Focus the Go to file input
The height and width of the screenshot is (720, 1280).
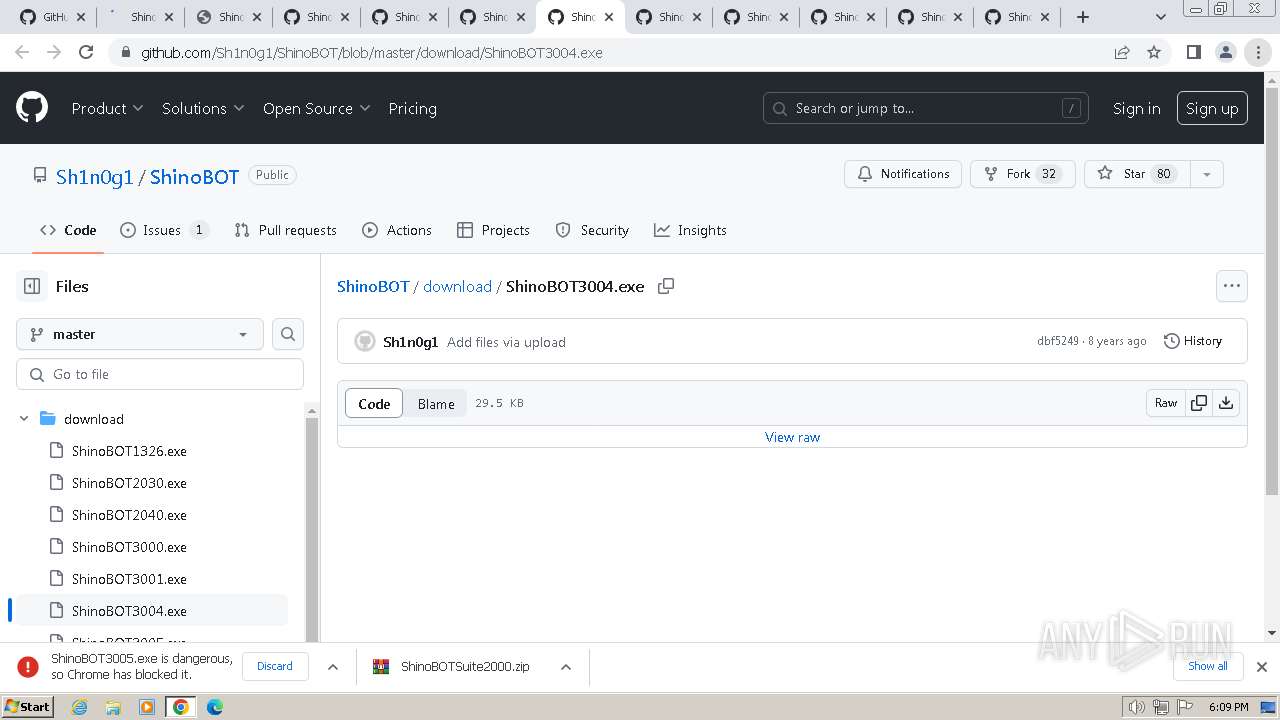[x=160, y=374]
